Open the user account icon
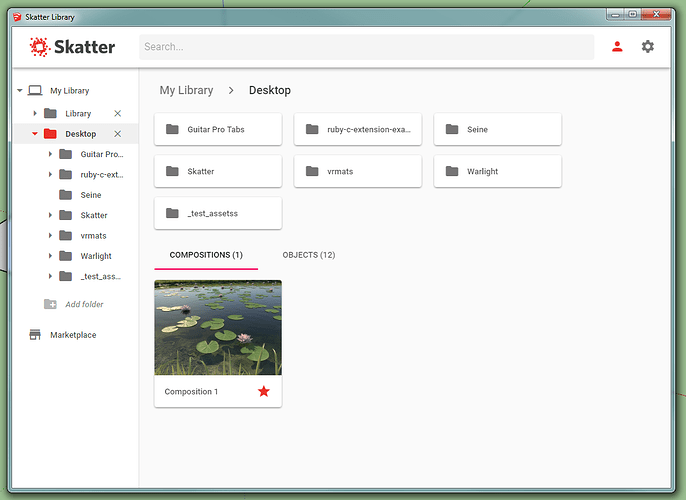 click(617, 46)
